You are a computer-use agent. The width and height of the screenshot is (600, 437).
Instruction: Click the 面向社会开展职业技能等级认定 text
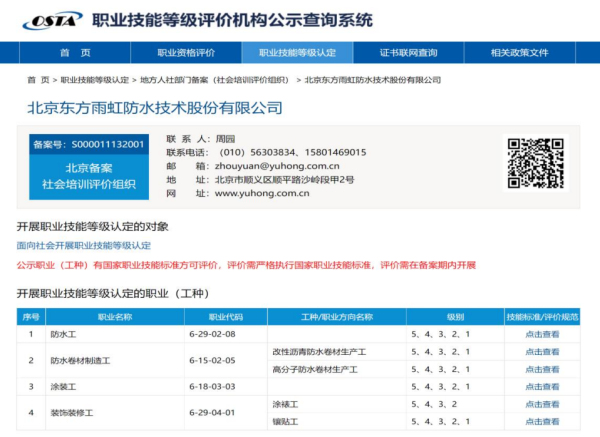[83, 245]
